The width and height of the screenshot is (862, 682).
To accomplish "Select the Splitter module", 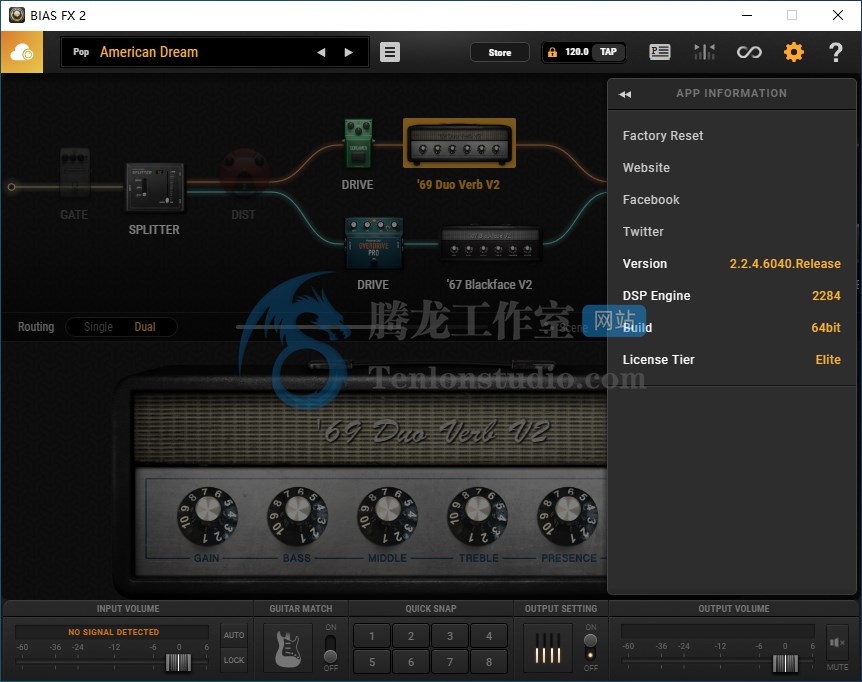I will point(155,187).
